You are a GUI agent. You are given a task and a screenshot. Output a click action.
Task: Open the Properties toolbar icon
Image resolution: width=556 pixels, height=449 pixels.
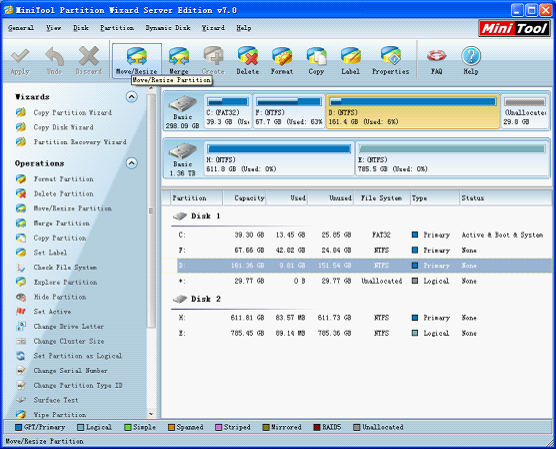click(390, 60)
